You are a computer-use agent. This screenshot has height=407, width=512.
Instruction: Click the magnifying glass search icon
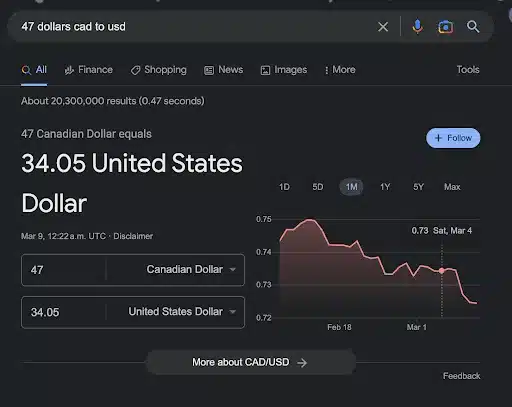pos(473,26)
